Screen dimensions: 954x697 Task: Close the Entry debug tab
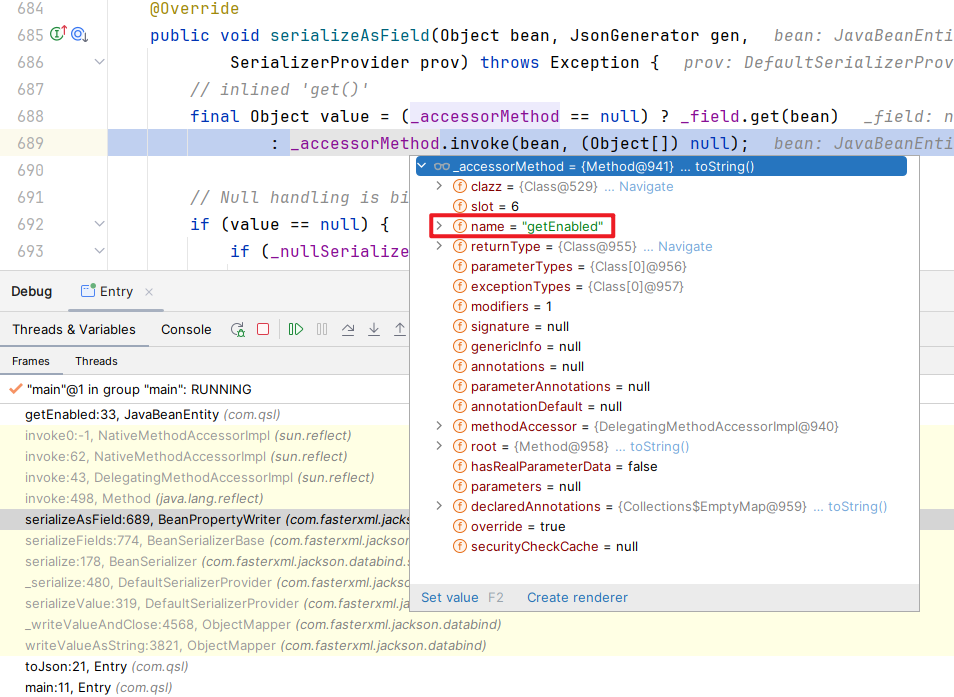(x=149, y=292)
